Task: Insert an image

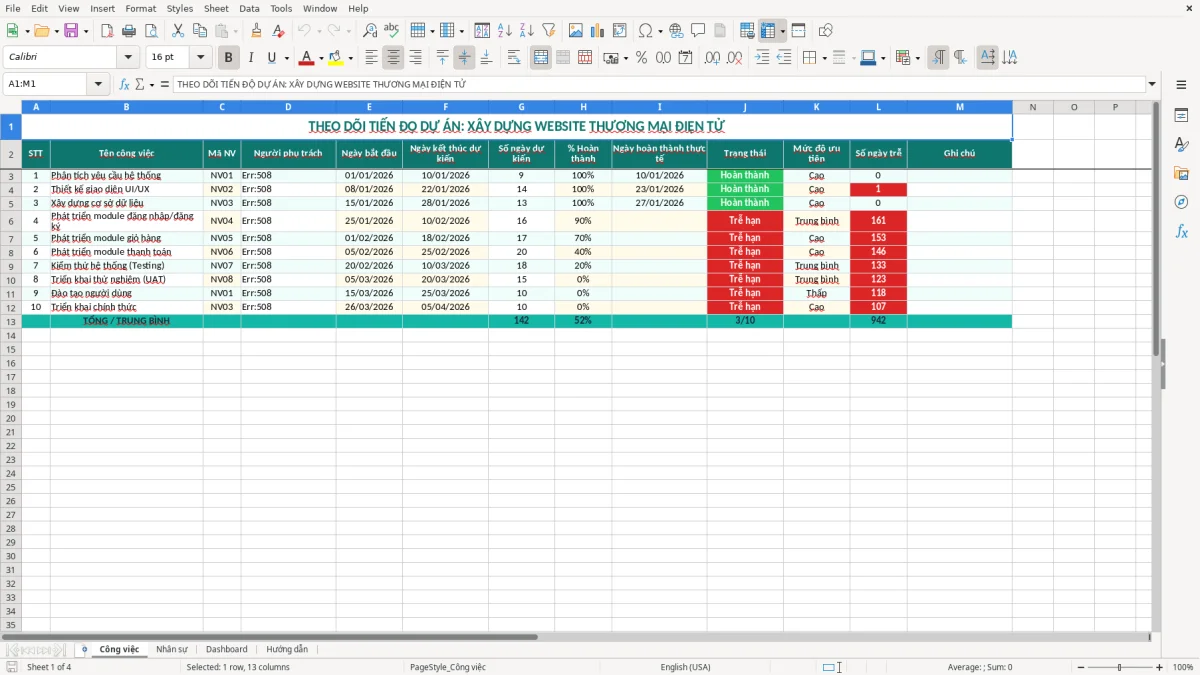Action: [x=575, y=31]
